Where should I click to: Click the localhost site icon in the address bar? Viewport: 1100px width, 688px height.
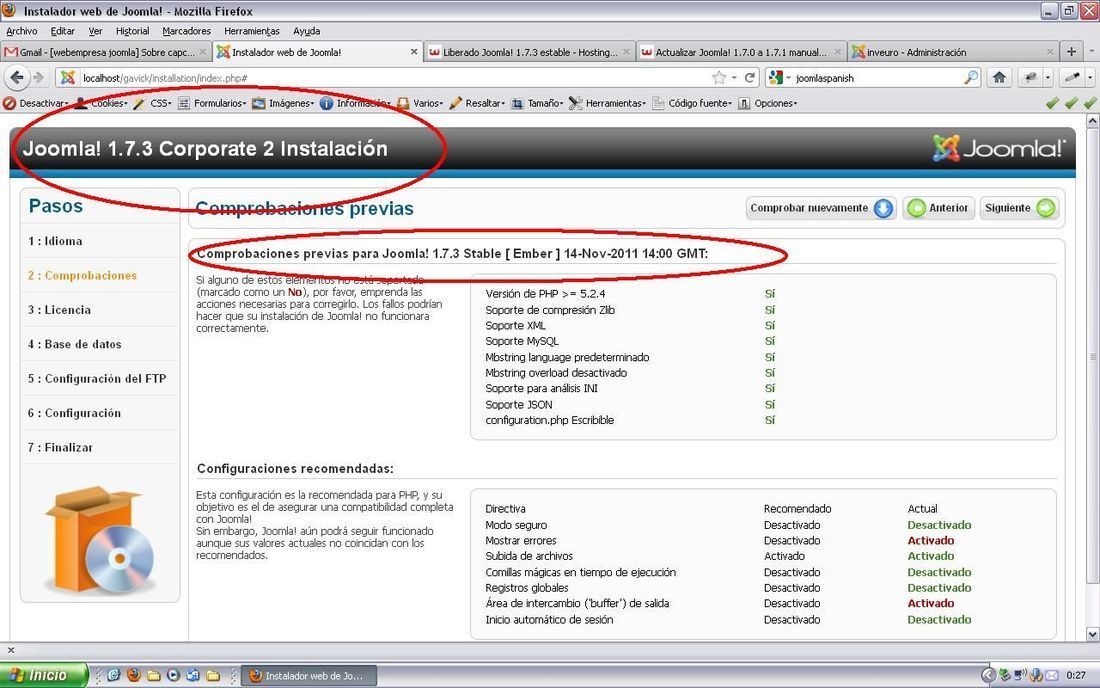point(68,77)
